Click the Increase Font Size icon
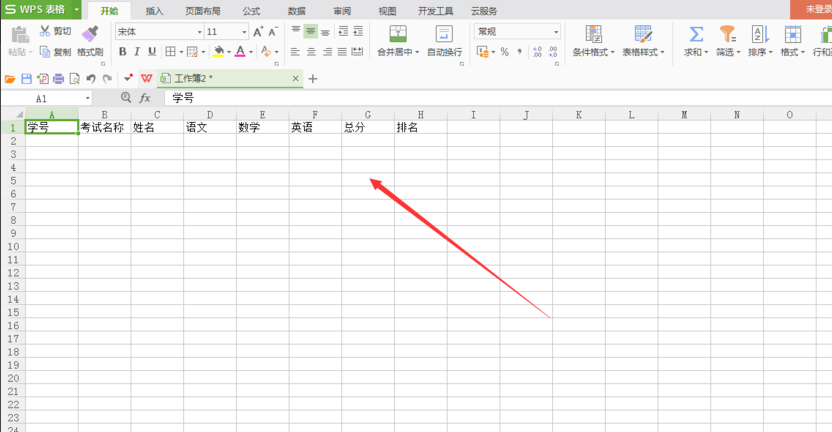 pyautogui.click(x=258, y=32)
